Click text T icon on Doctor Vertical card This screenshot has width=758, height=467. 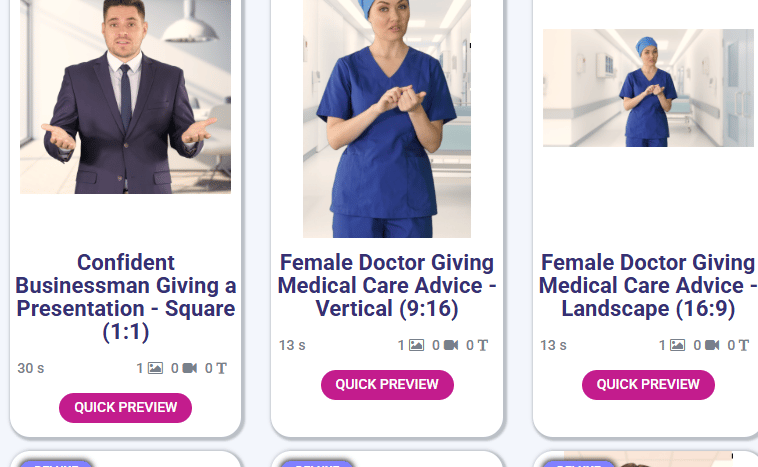coord(482,345)
